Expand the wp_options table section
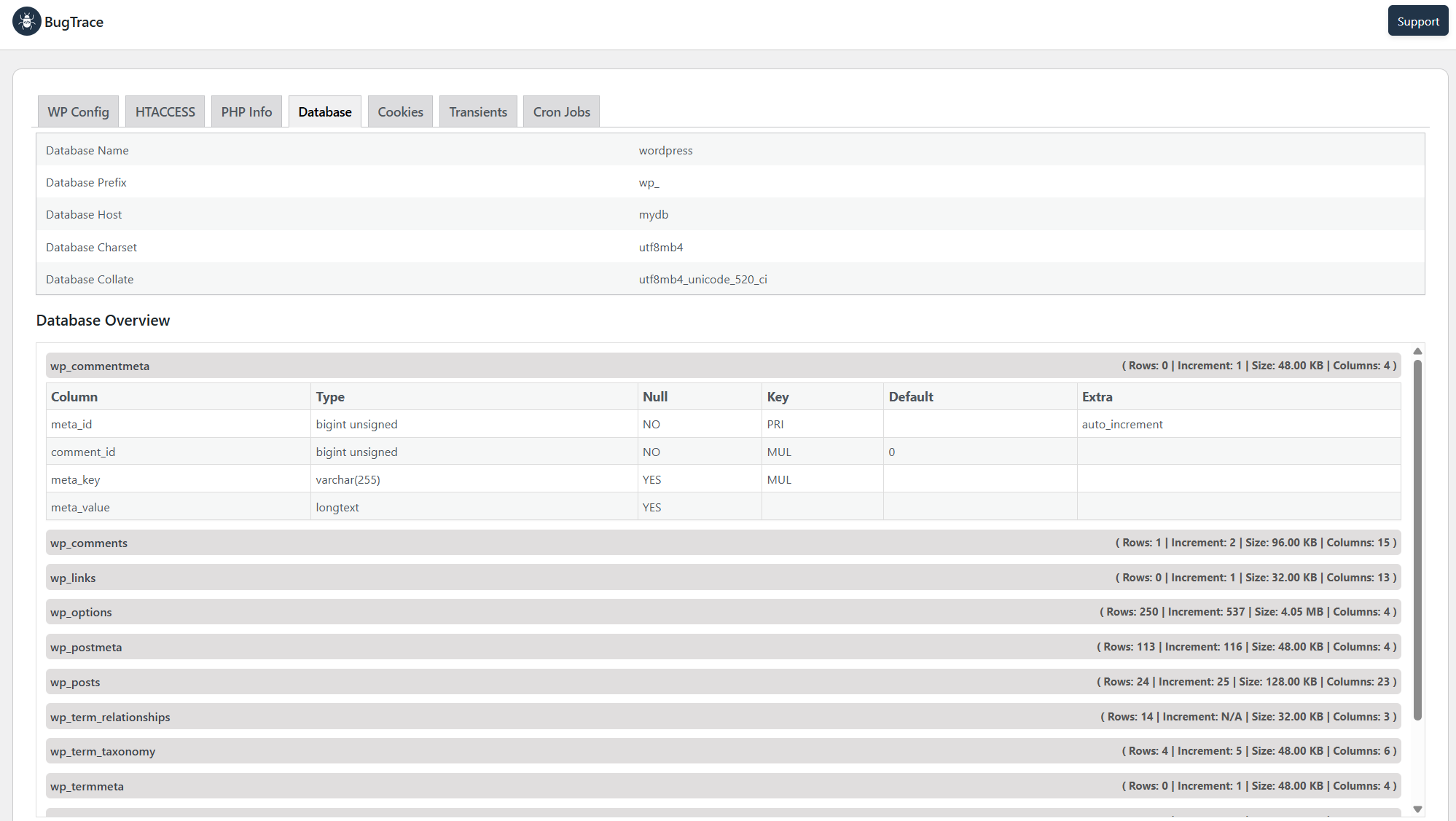 (x=723, y=612)
